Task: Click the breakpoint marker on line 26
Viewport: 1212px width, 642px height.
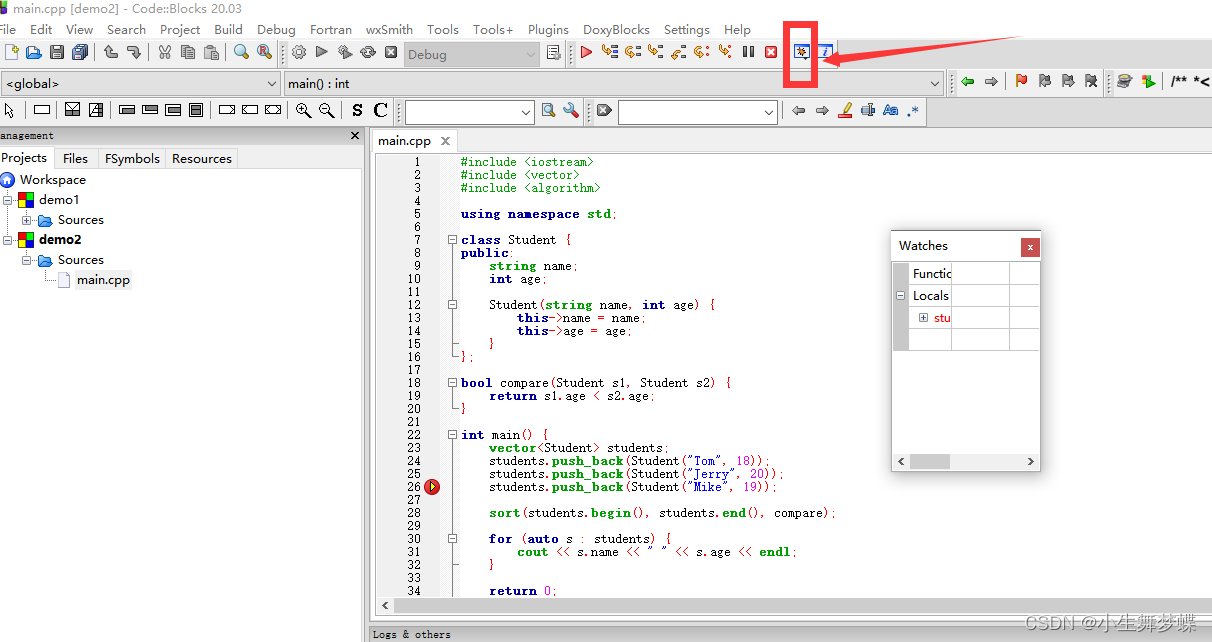Action: pyautogui.click(x=432, y=487)
